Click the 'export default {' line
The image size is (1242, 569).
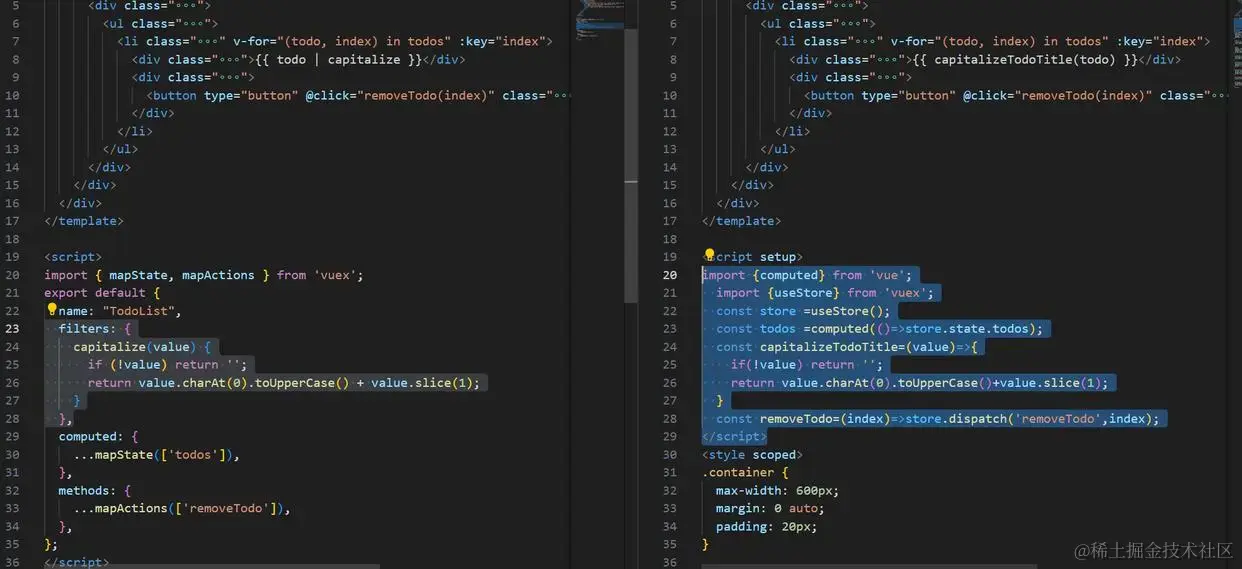[x=102, y=293]
